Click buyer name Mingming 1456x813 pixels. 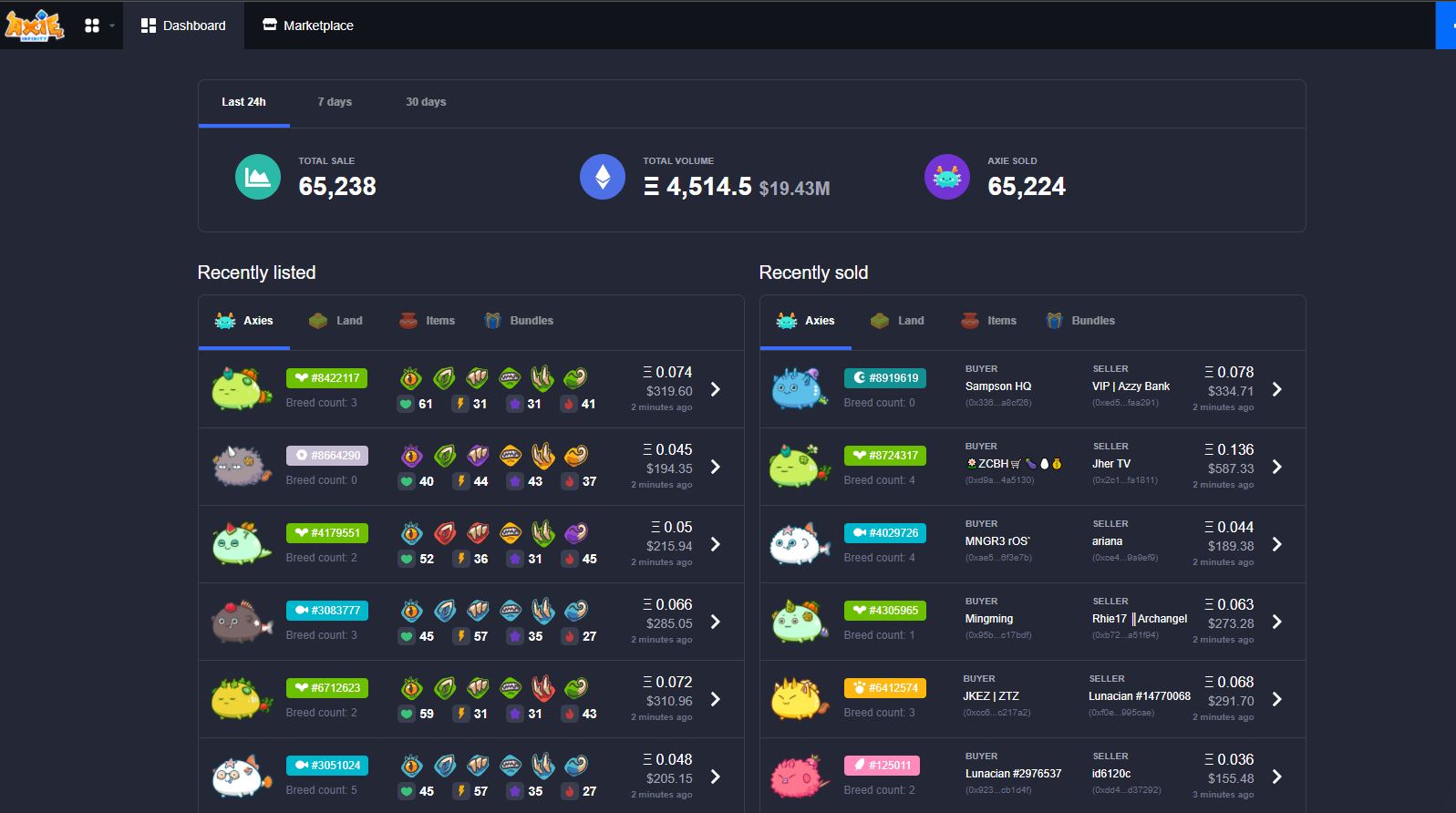click(x=989, y=619)
